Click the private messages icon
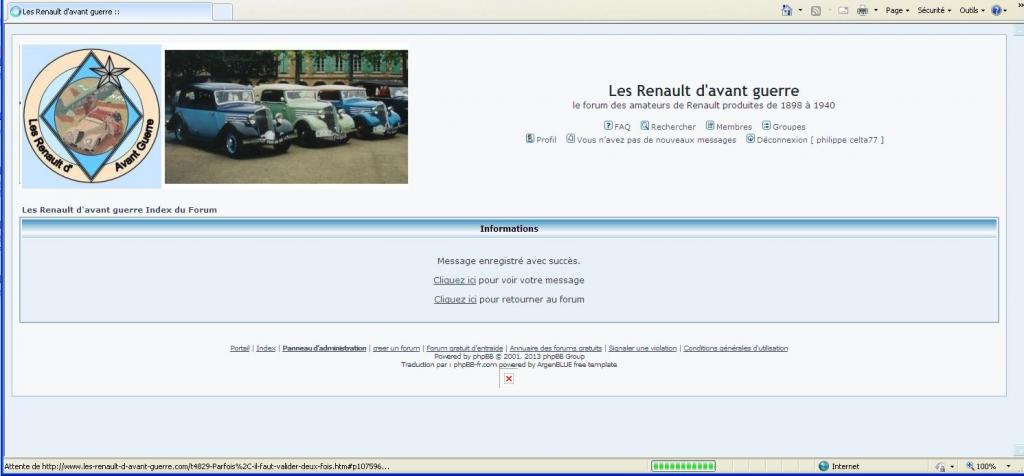Screen dimensions: 1024x476 point(571,138)
